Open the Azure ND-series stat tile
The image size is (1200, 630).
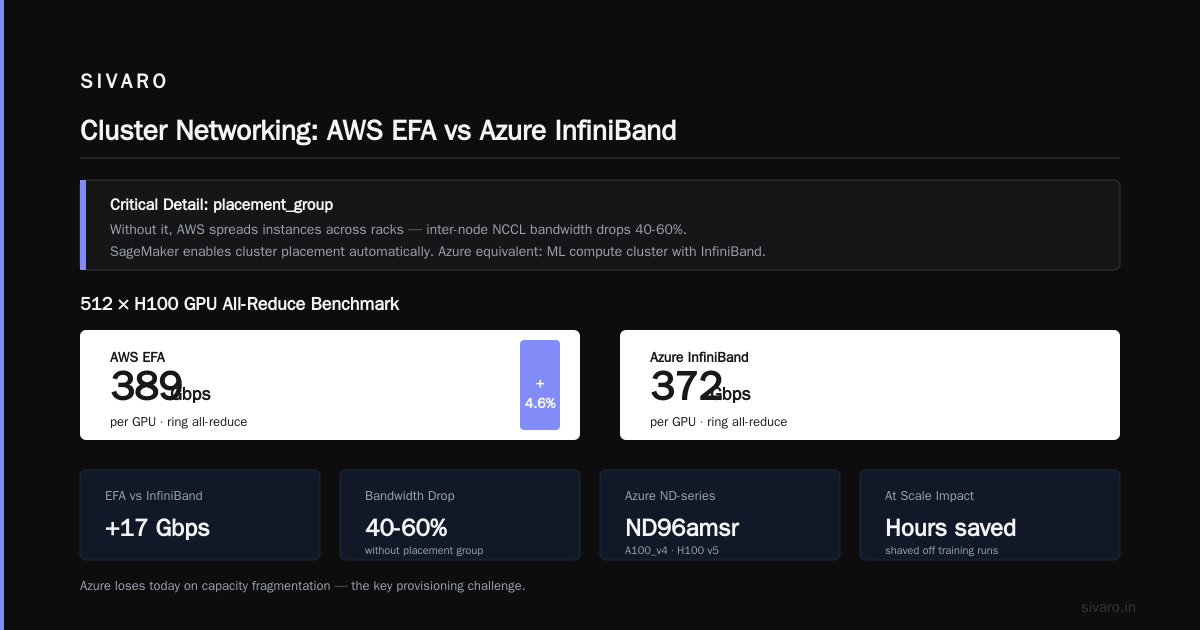(720, 515)
